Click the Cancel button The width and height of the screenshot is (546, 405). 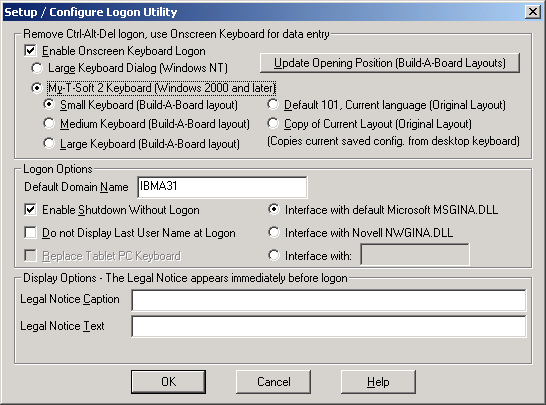273,382
